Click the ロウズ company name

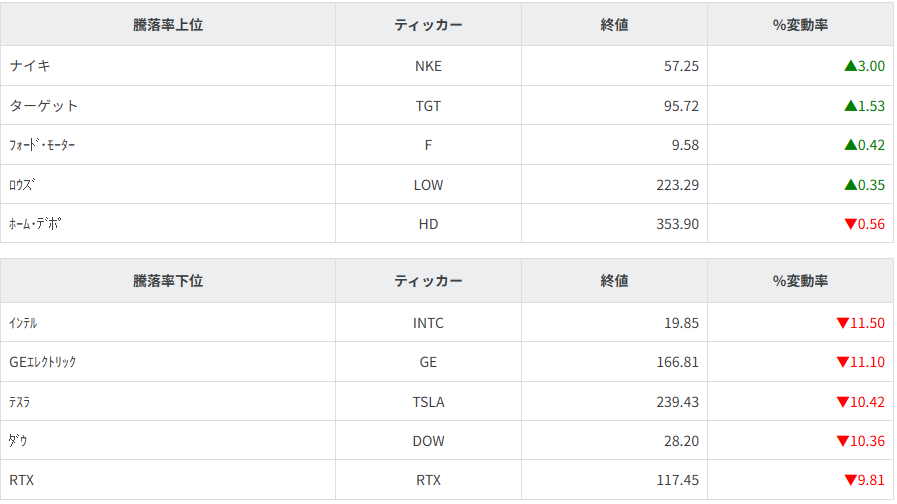coord(24,185)
